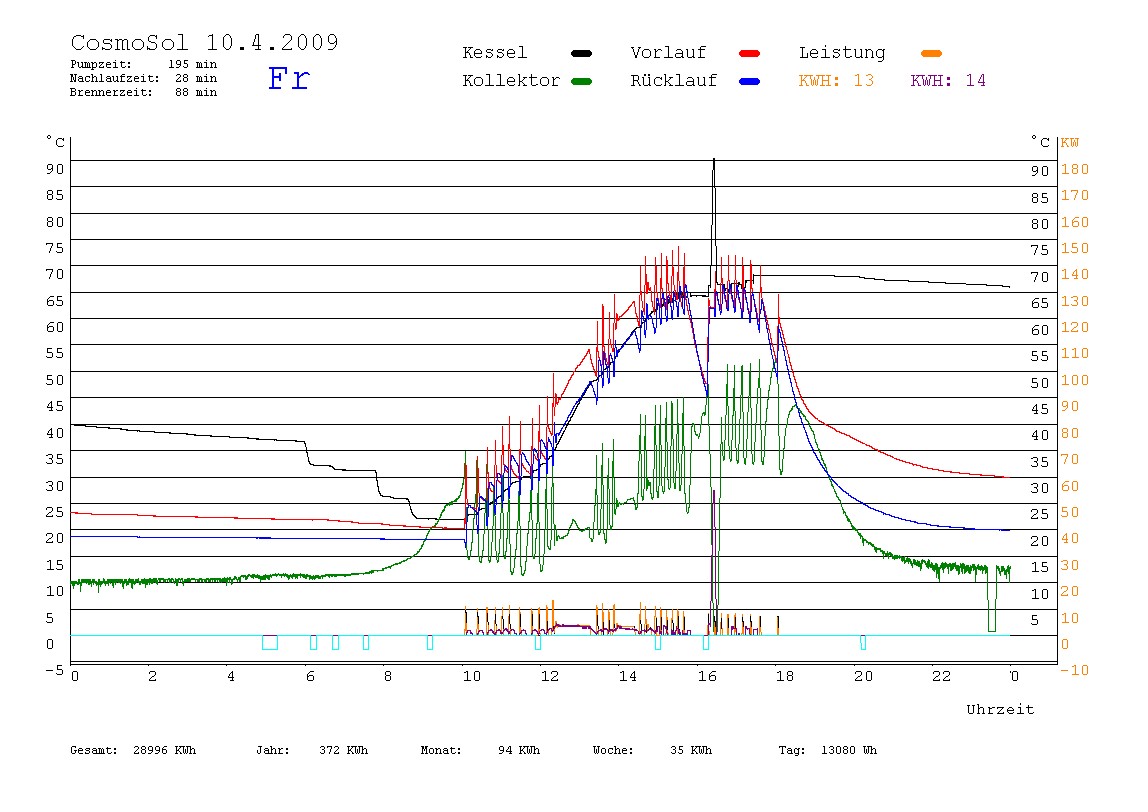The width and height of the screenshot is (1148, 812).
Task: Select the "35 KWh" weekly value
Action: tap(691, 750)
